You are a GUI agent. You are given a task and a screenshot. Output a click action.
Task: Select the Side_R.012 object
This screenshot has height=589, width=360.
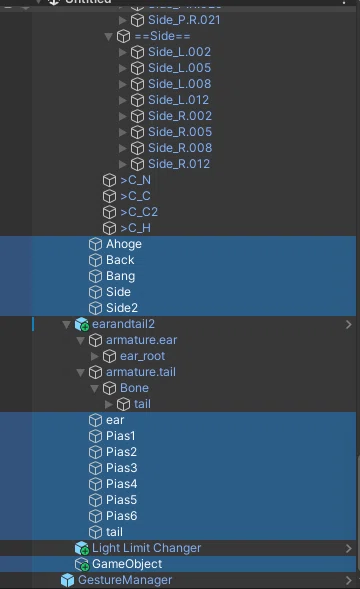coord(179,164)
